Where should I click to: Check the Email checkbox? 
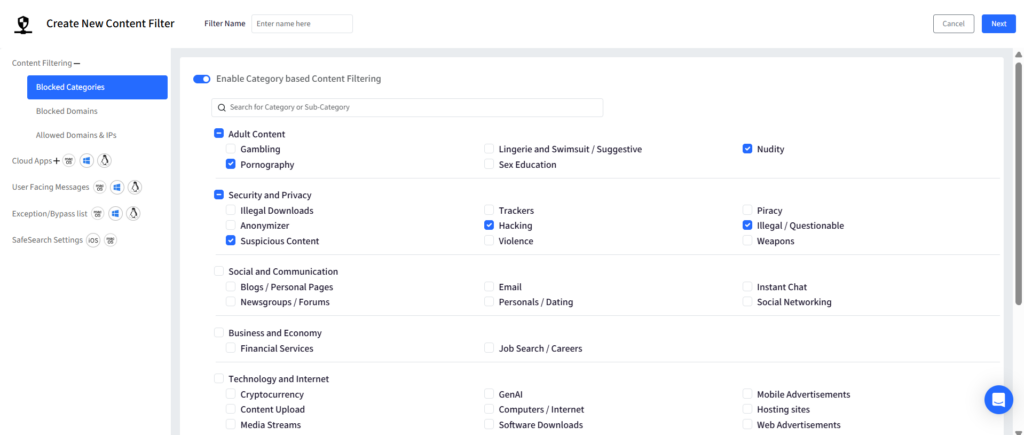pyautogui.click(x=489, y=287)
